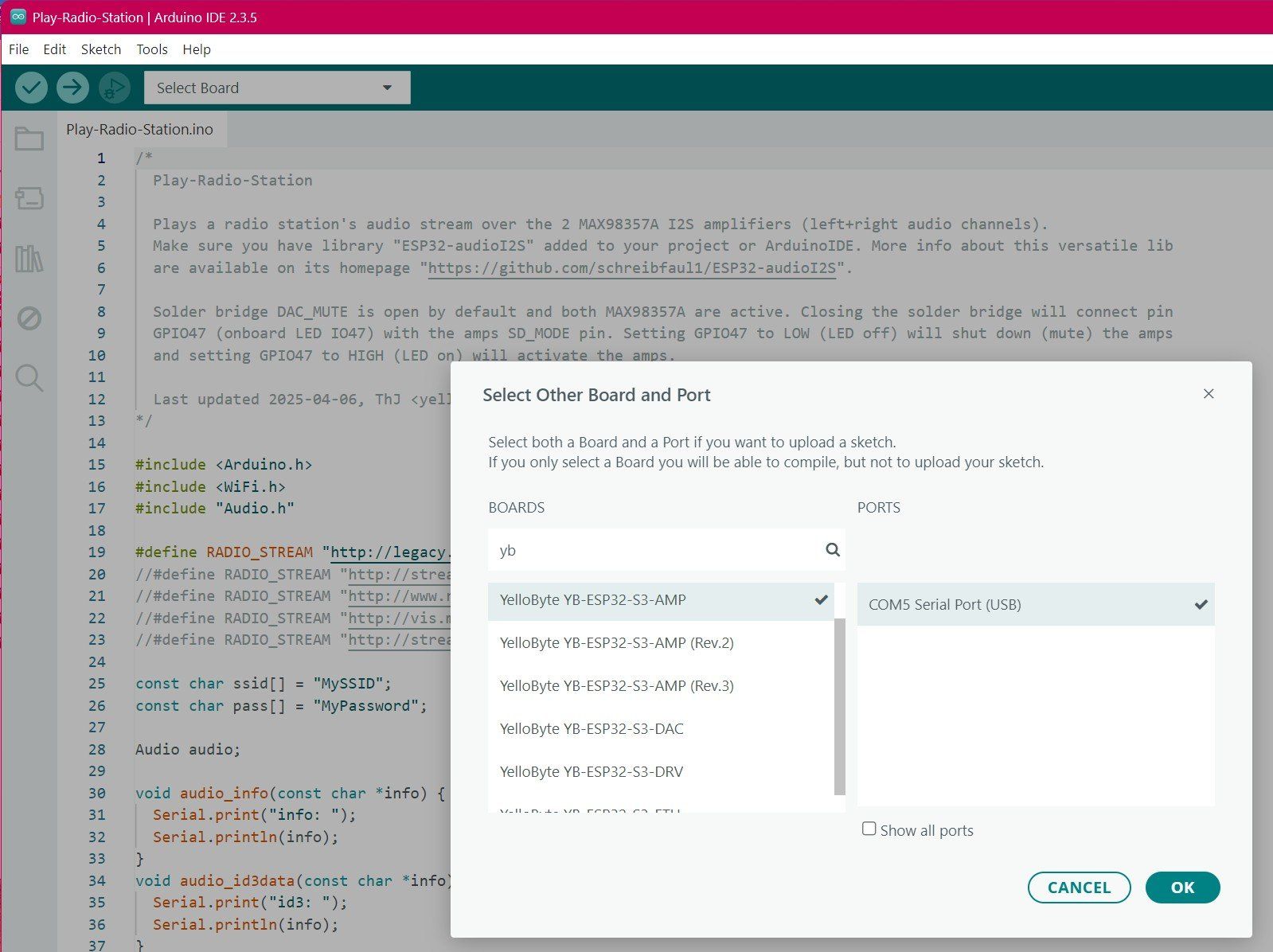Select YelloByte YB-ESP32-S3-AMP (Rev.3) board
Screen dimensions: 1273x952
pyautogui.click(x=661, y=686)
